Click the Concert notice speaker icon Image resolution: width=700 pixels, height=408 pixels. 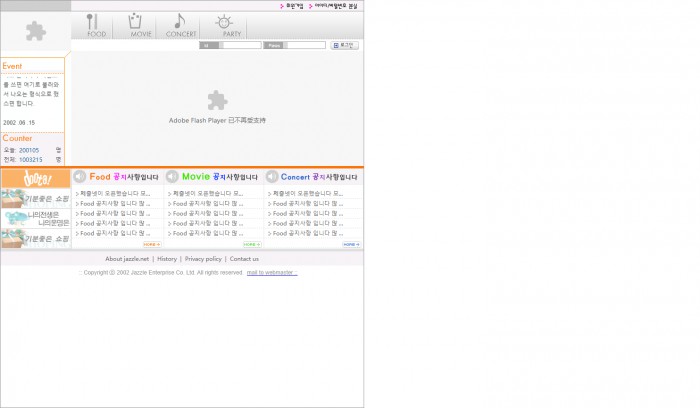click(272, 177)
